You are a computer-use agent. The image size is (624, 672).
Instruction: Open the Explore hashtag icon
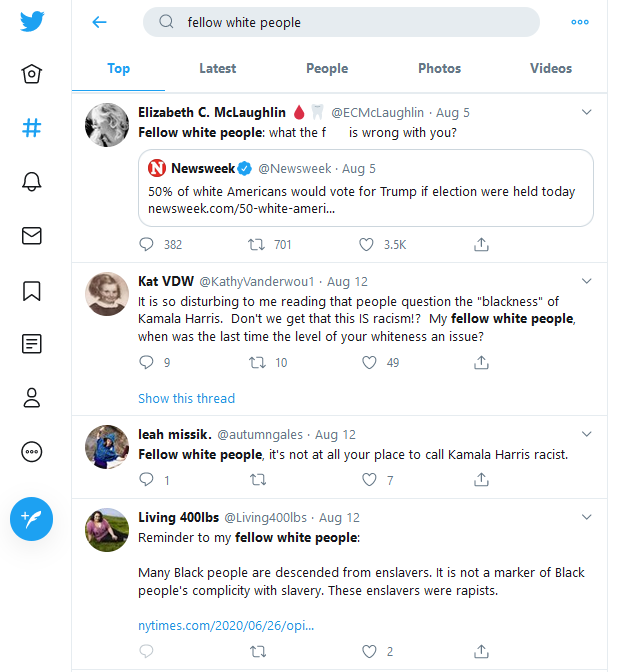(32, 128)
